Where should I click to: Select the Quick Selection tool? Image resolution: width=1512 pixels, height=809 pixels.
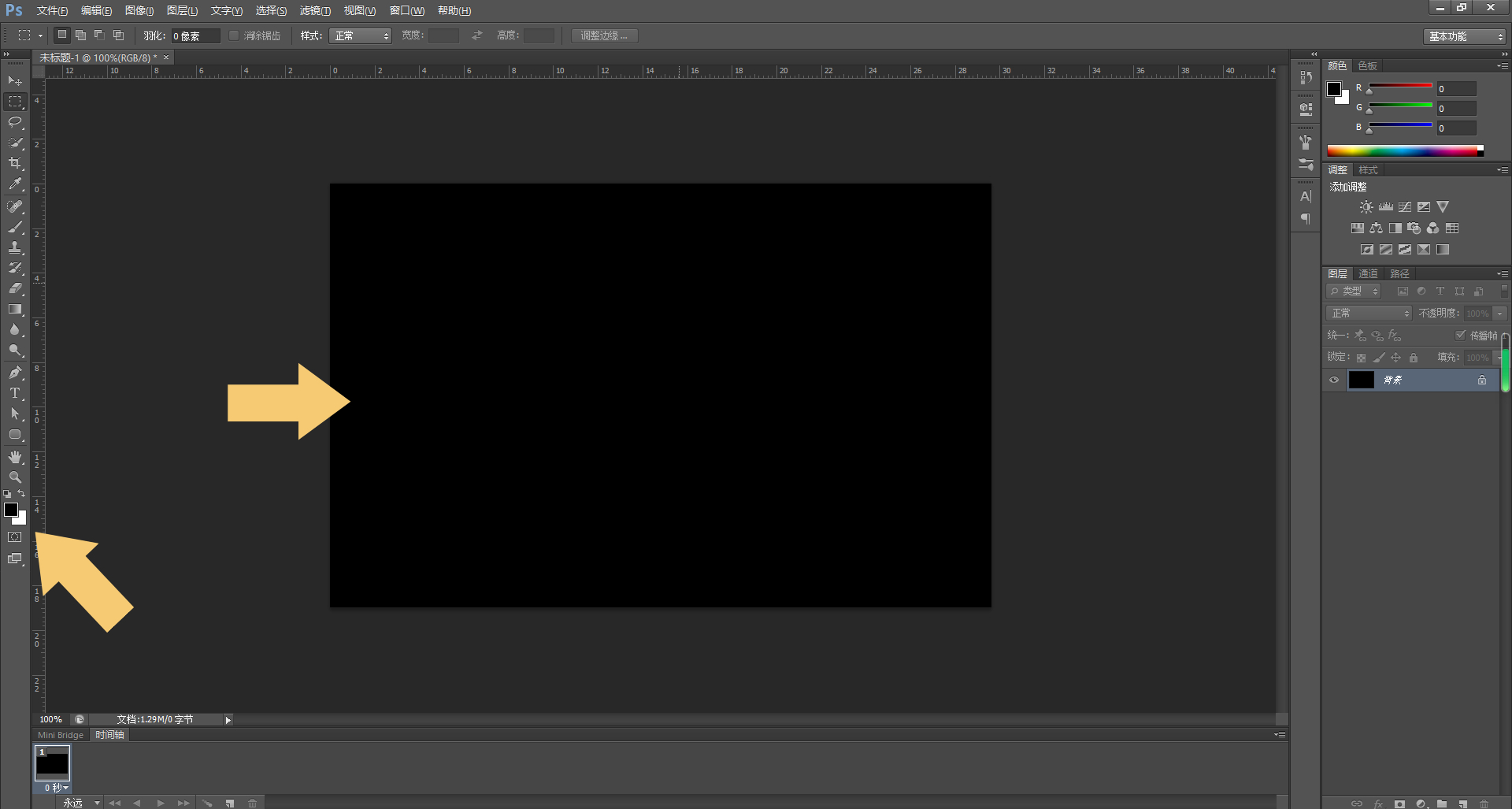(15, 143)
